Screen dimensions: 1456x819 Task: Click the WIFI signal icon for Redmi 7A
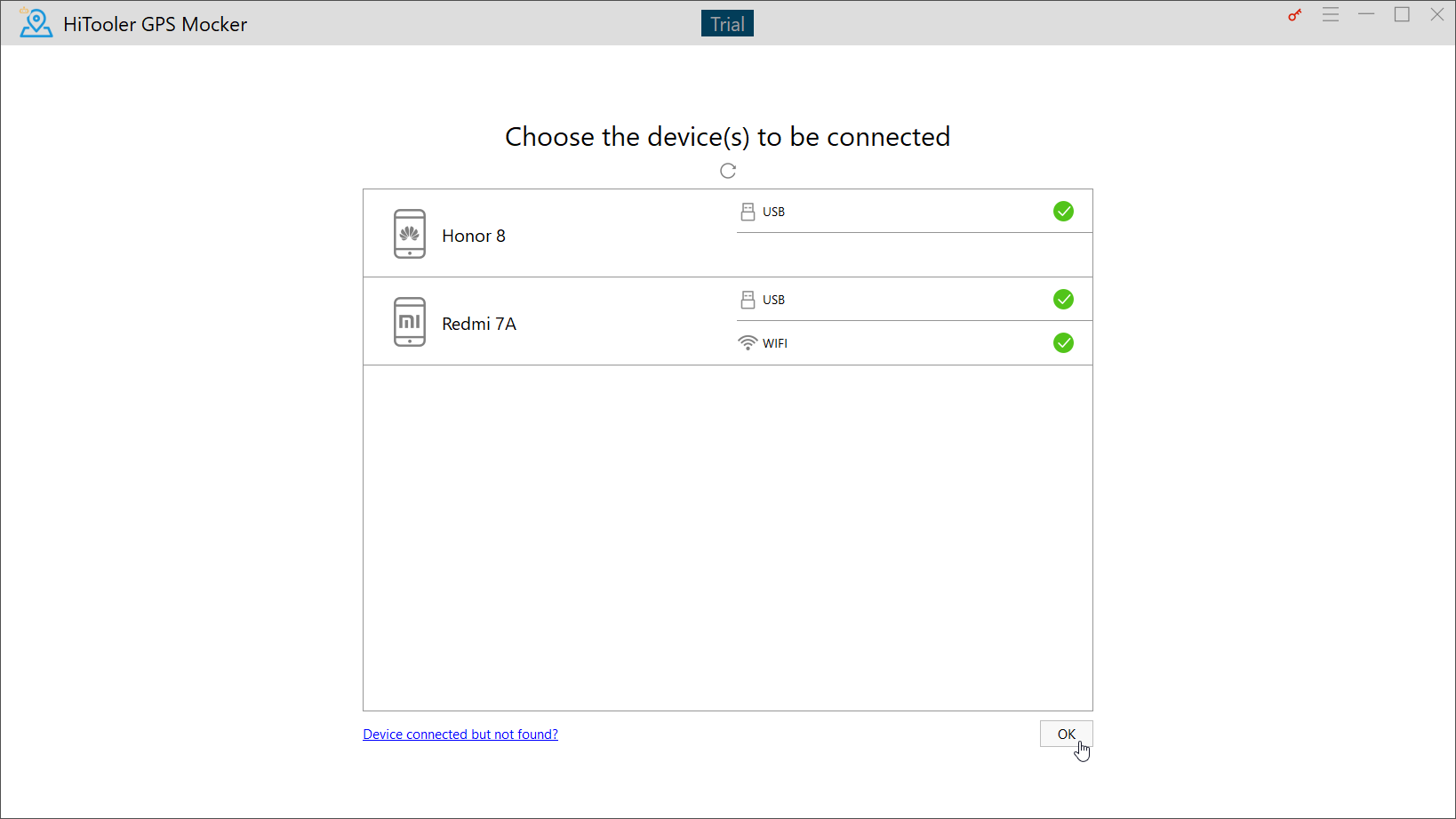click(748, 343)
